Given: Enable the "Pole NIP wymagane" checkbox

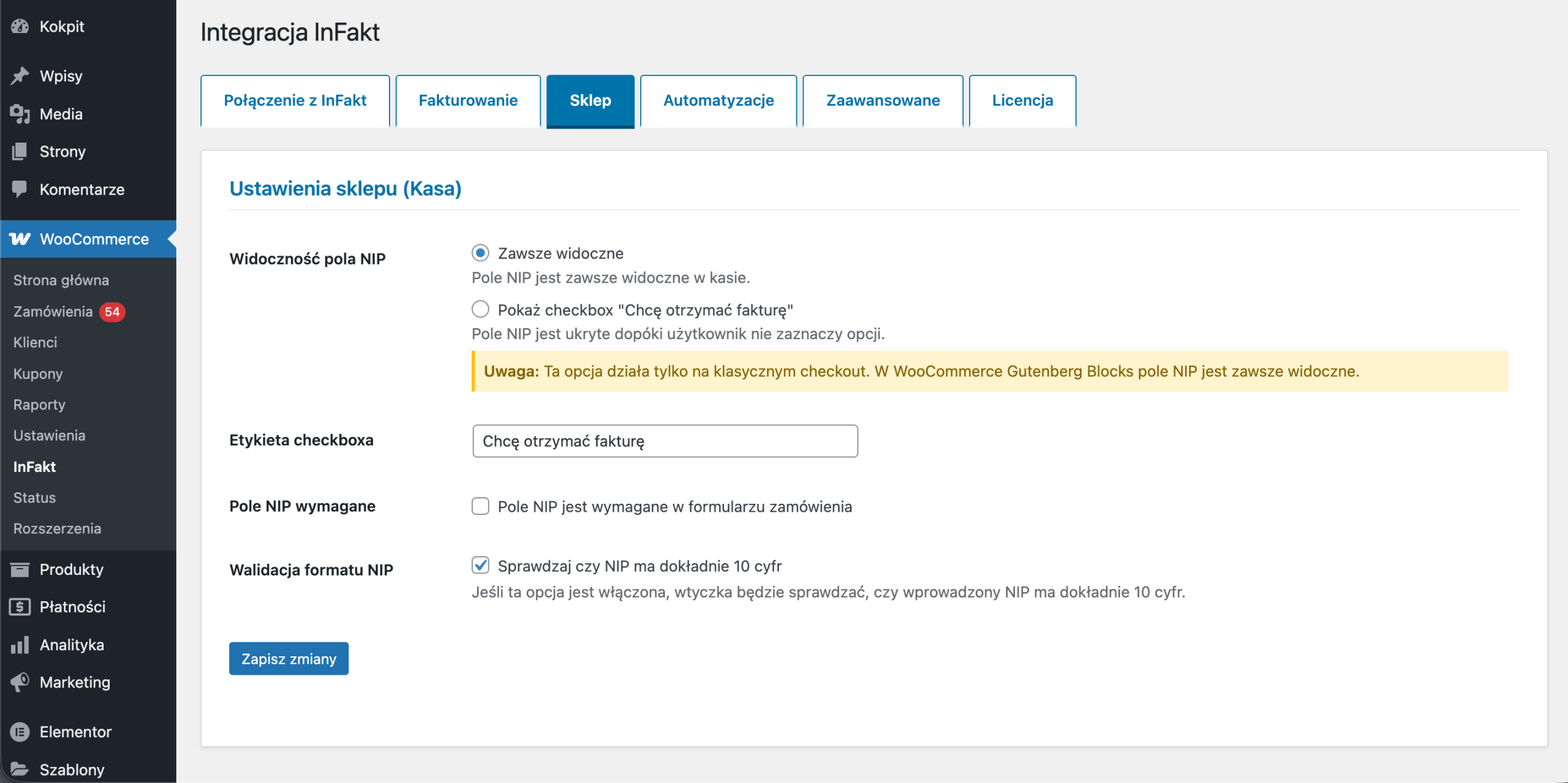Looking at the screenshot, I should pos(480,506).
